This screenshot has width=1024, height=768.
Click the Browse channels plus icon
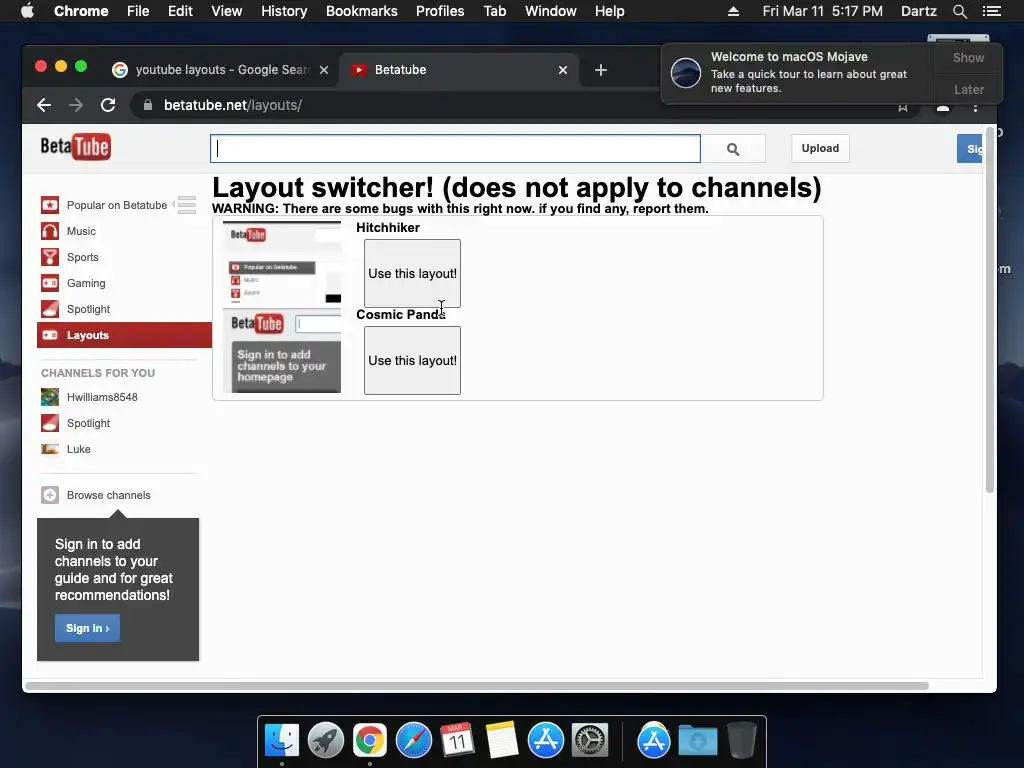tap(50, 495)
